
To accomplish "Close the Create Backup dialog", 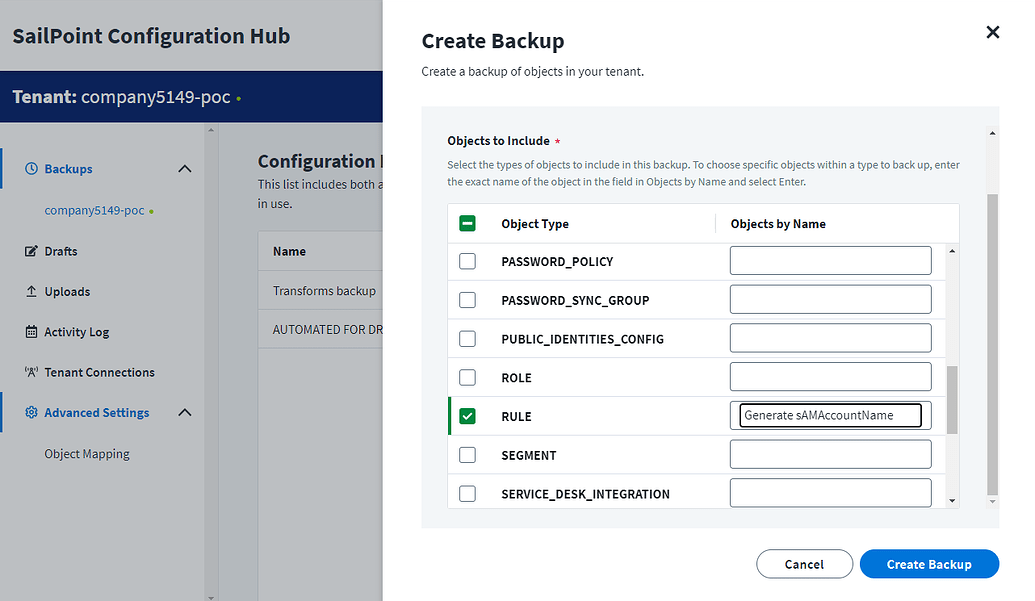I will [x=992, y=32].
